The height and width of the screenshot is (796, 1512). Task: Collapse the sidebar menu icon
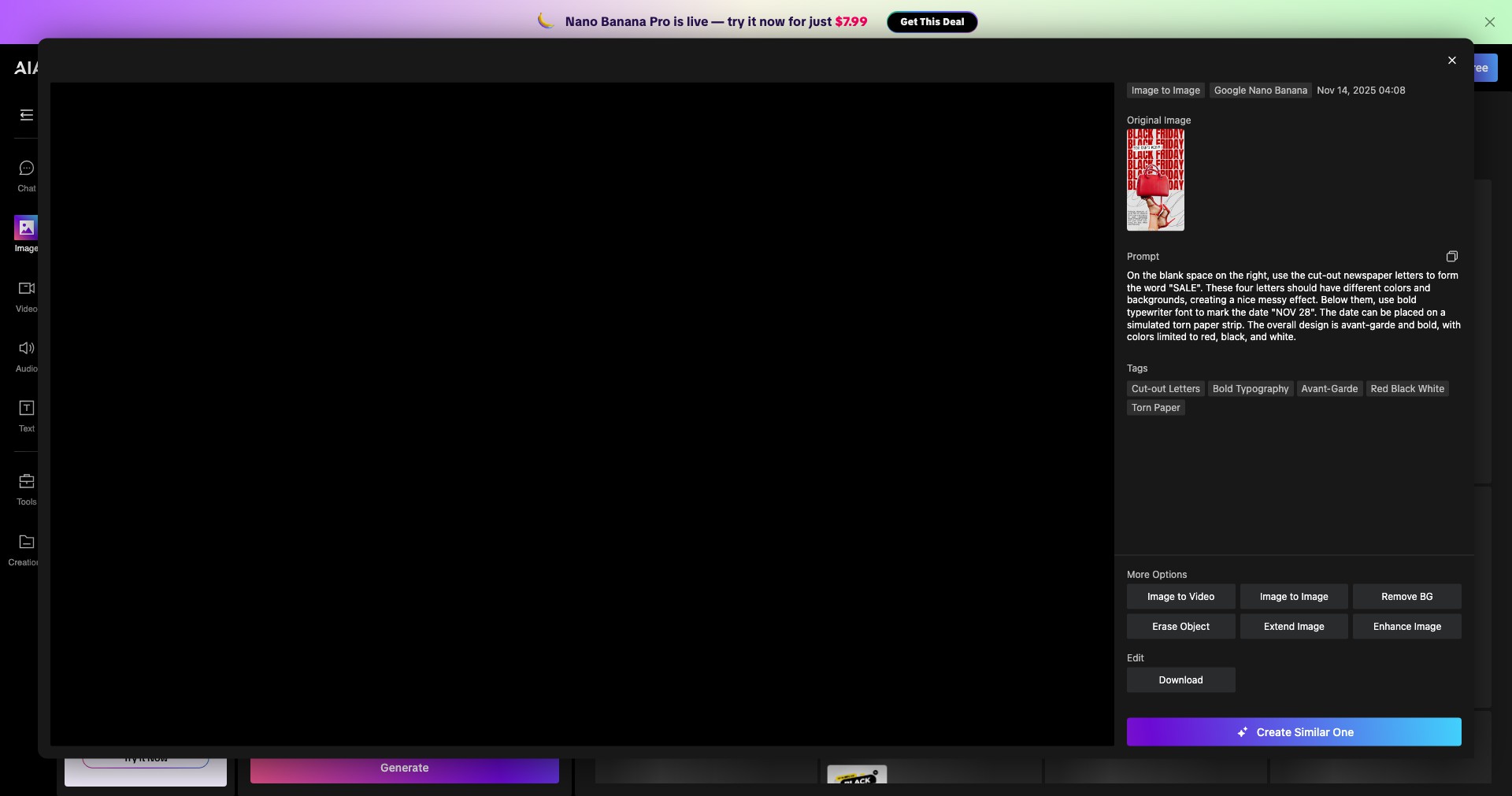pos(27,115)
